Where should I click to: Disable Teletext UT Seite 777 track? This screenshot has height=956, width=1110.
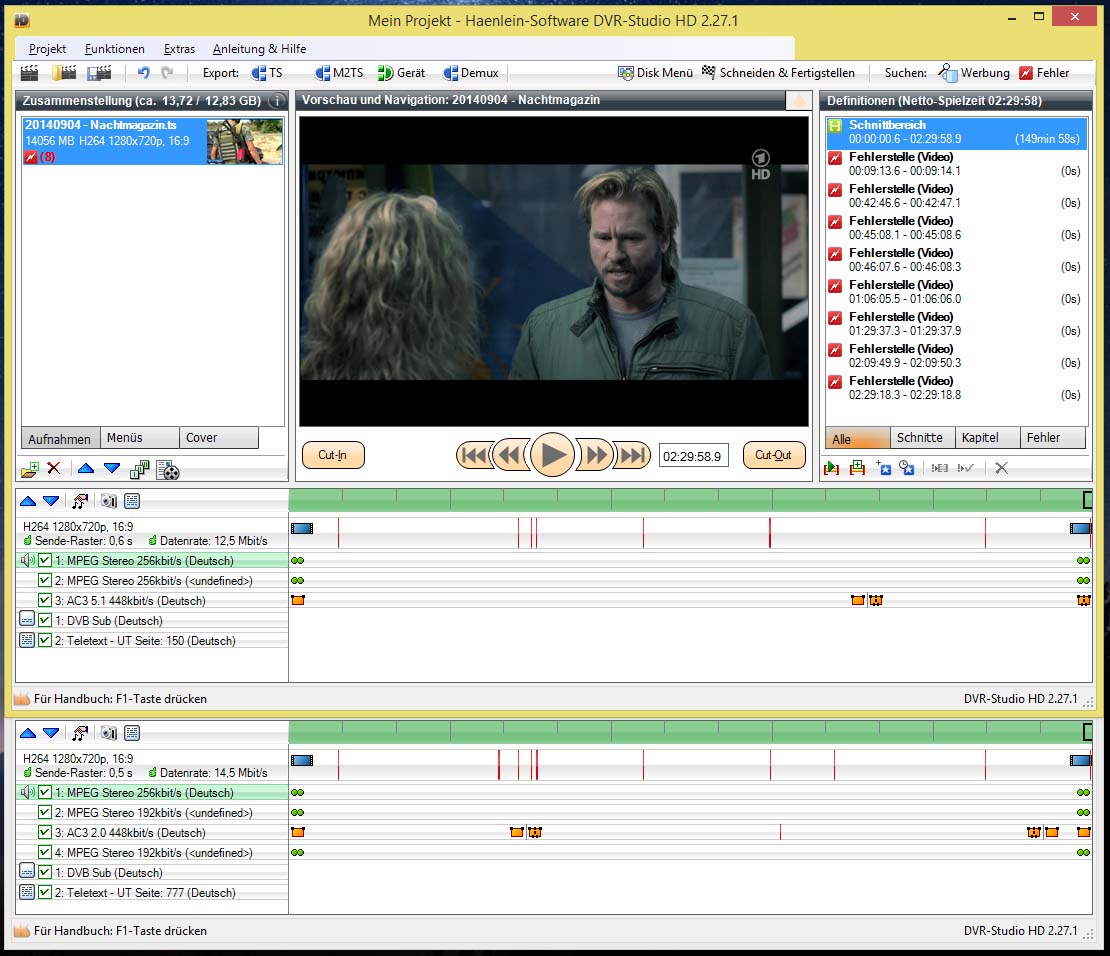tap(45, 893)
